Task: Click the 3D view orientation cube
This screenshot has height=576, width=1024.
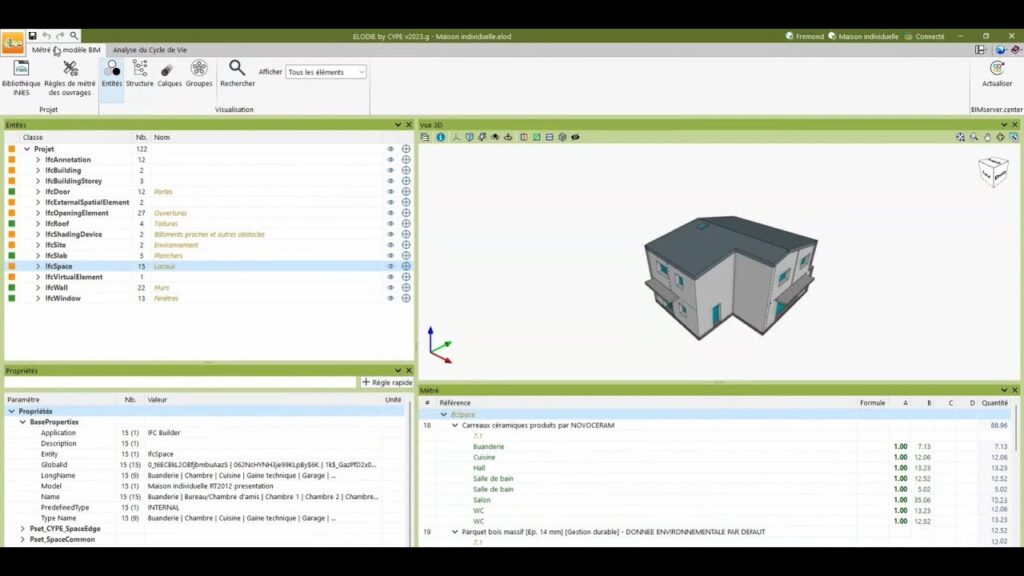Action: 993,172
